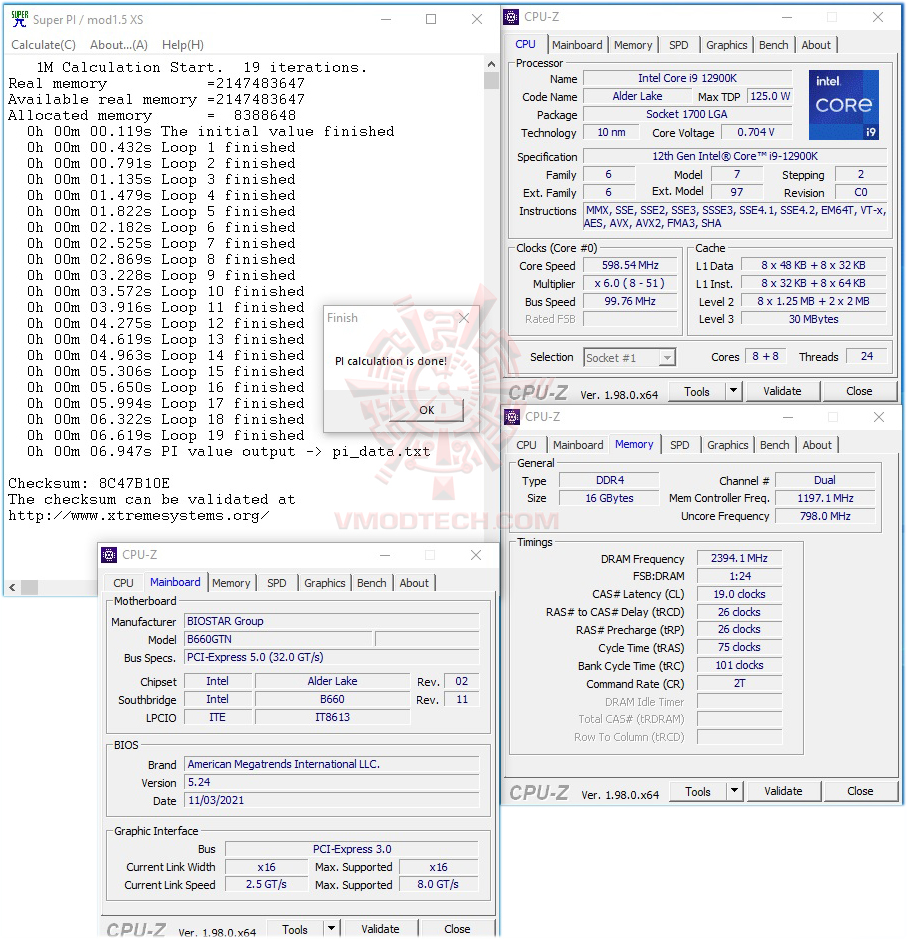Expand the Tools dropdown arrow in the window showing the Mainboard tab
907x939 pixels.
point(332,929)
